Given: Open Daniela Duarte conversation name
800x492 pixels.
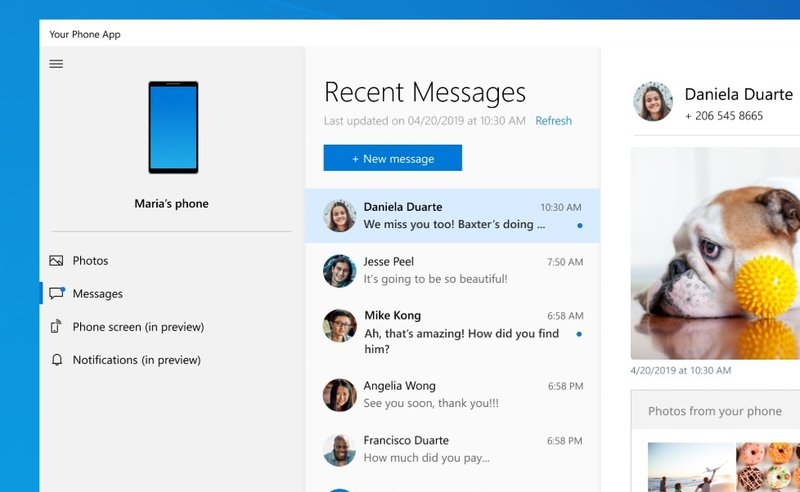Looking at the screenshot, I should point(403,207).
